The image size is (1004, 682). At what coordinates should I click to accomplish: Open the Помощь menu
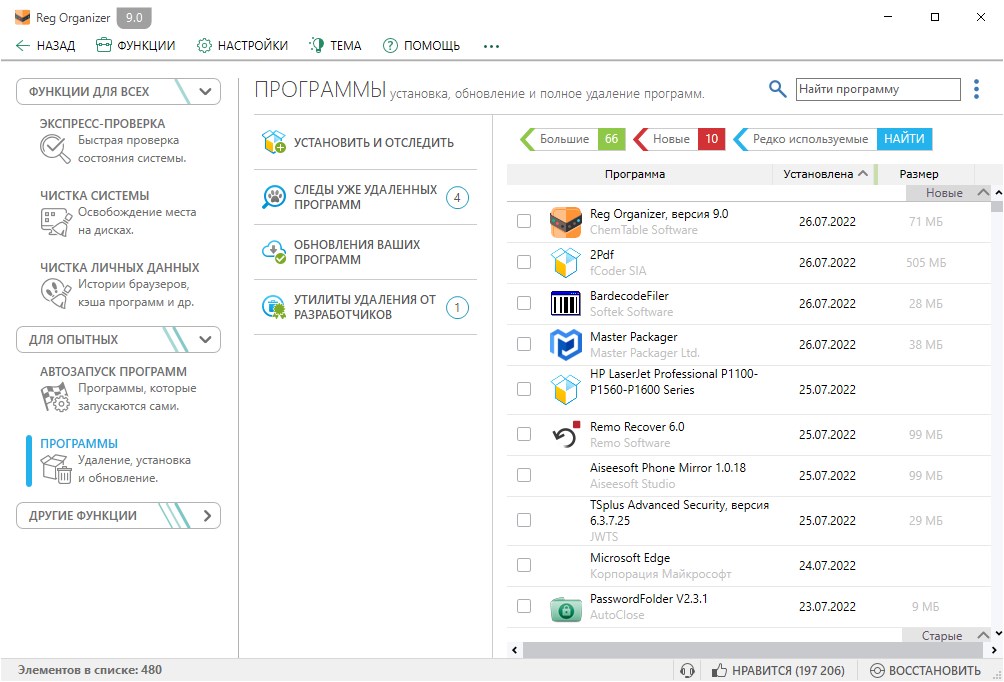point(421,45)
